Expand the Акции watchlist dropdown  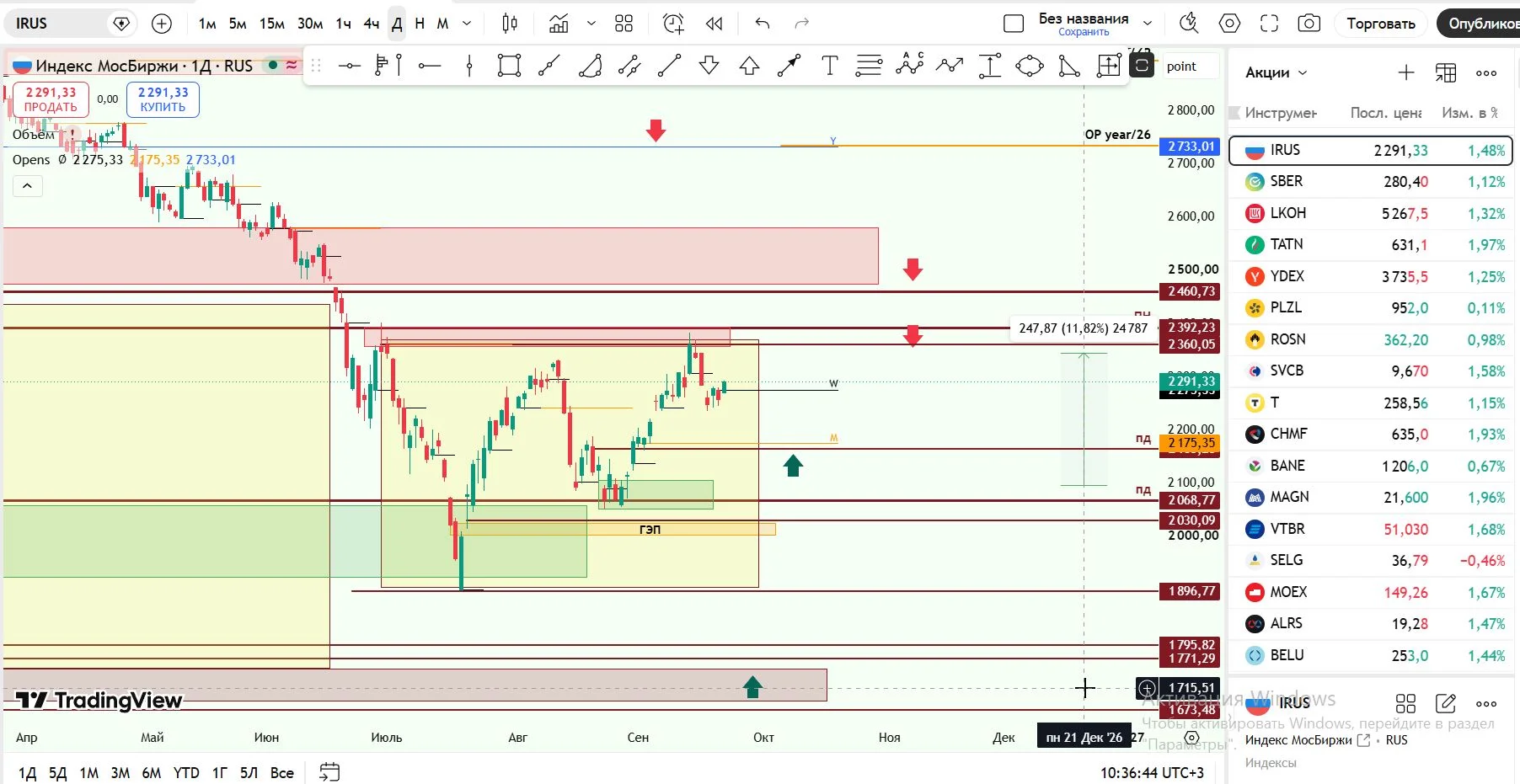pos(1276,72)
